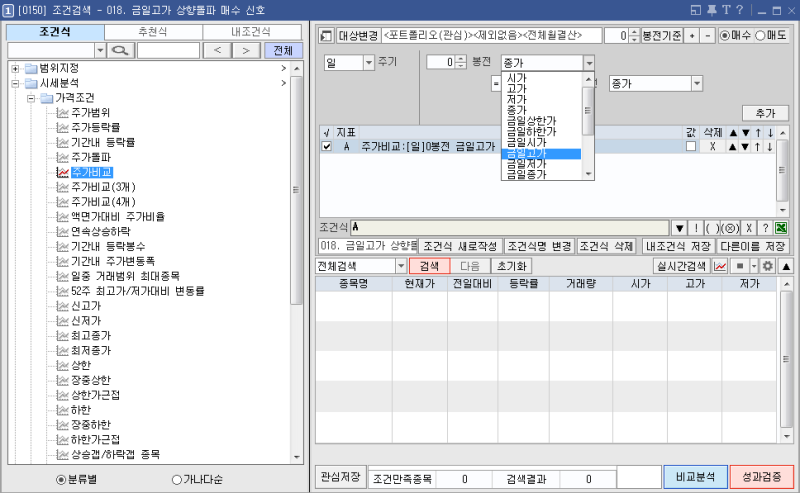Open the second 종가 dropdown on the right
Image resolution: width=800 pixels, height=493 pixels.
click(697, 84)
